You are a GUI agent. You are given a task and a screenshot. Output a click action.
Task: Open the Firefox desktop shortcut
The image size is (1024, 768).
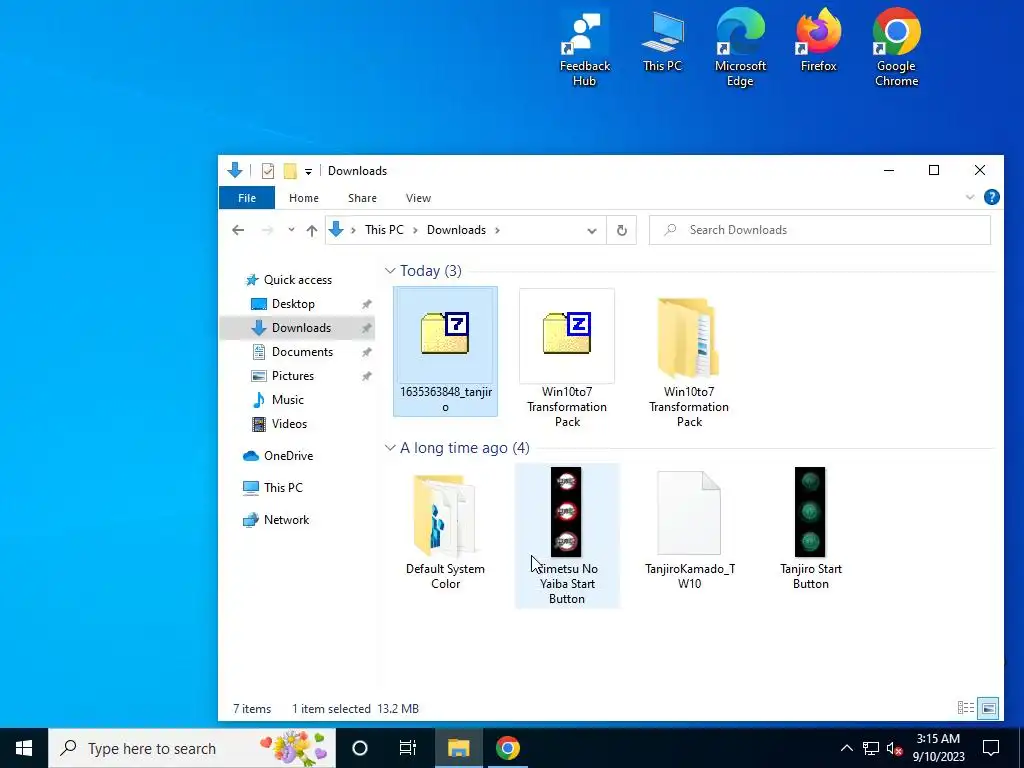[818, 42]
